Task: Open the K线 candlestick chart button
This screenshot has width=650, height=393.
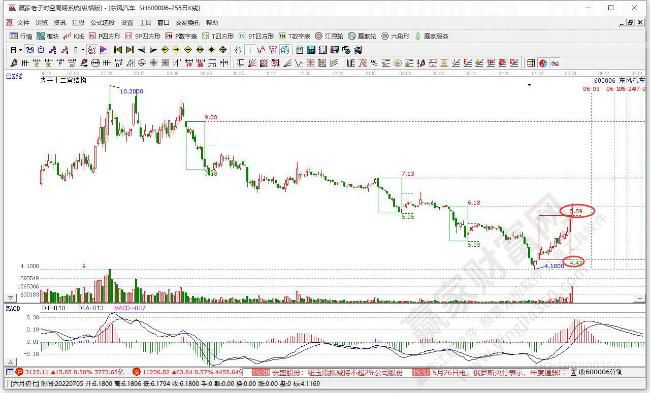Action: [73, 36]
